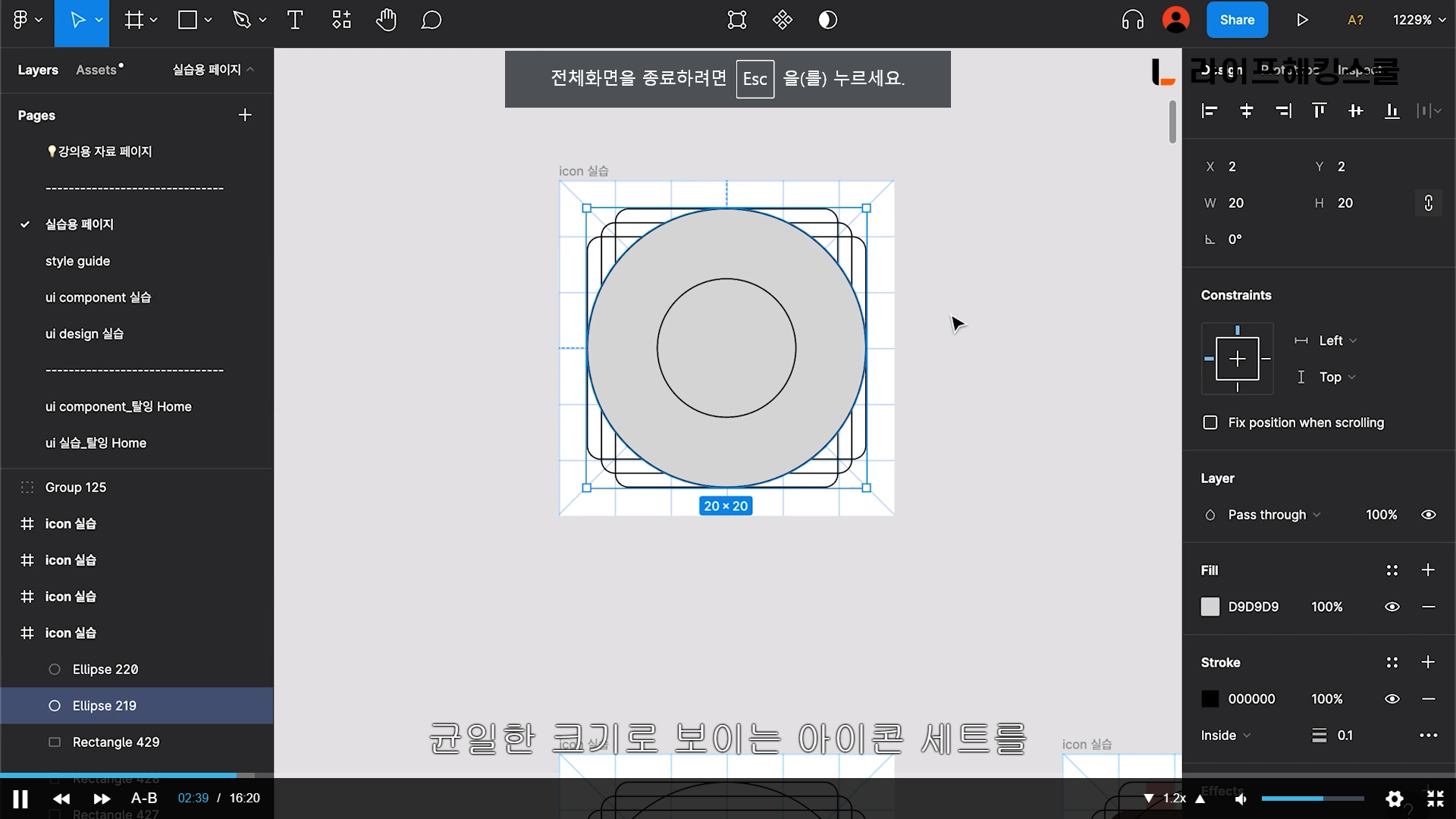The height and width of the screenshot is (819, 1456).
Task: Switch to the Assets tab
Action: click(x=96, y=70)
